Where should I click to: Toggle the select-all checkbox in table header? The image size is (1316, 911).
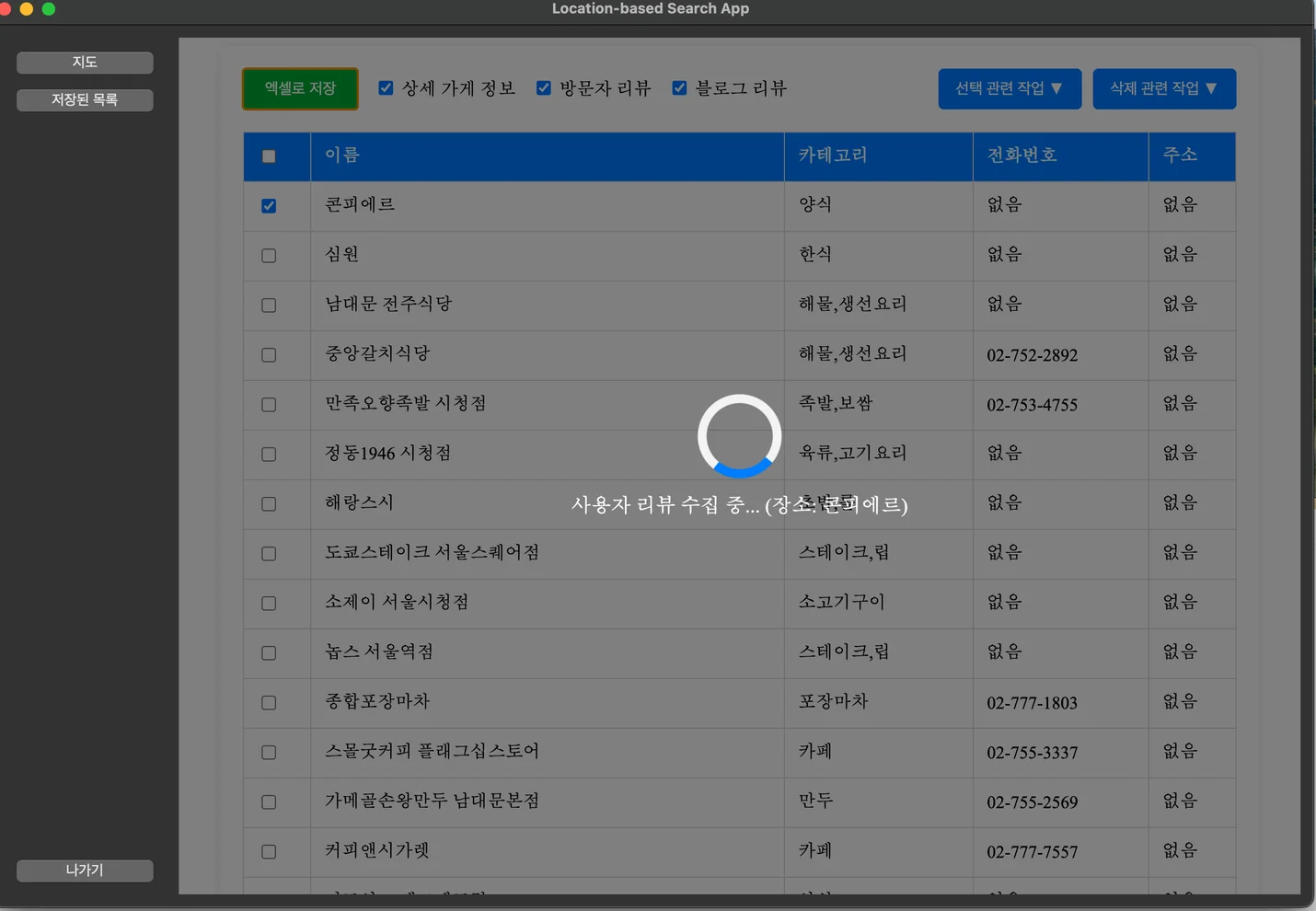[x=269, y=156]
